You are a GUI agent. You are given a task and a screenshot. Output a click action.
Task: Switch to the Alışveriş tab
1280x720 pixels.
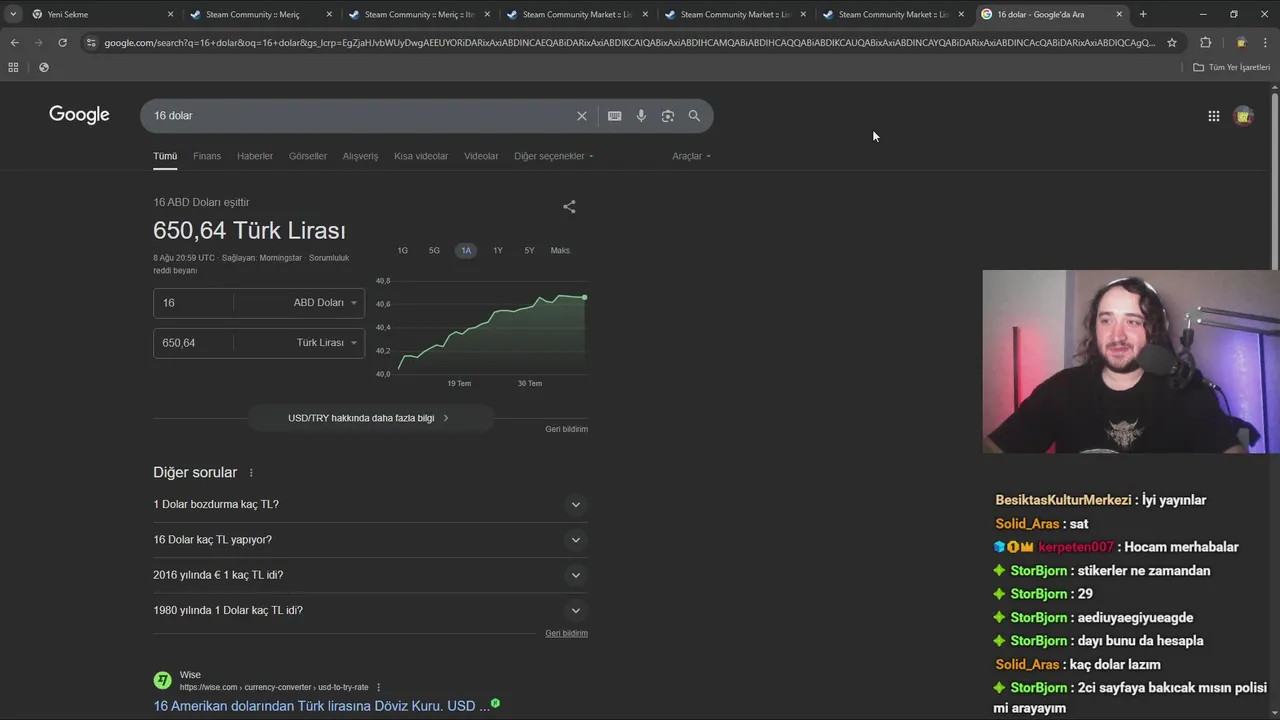(361, 156)
